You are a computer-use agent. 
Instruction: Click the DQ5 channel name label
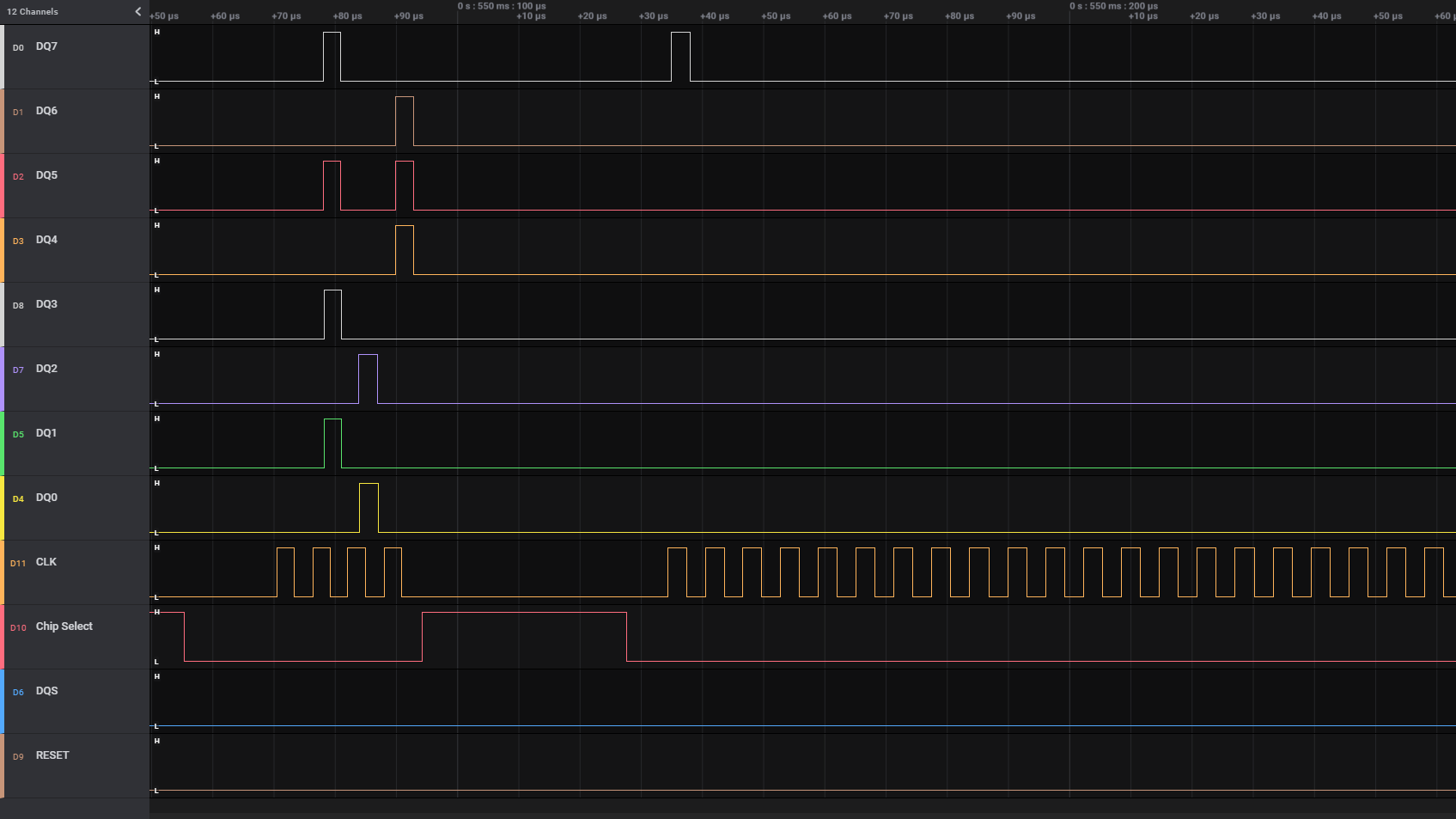pos(46,175)
